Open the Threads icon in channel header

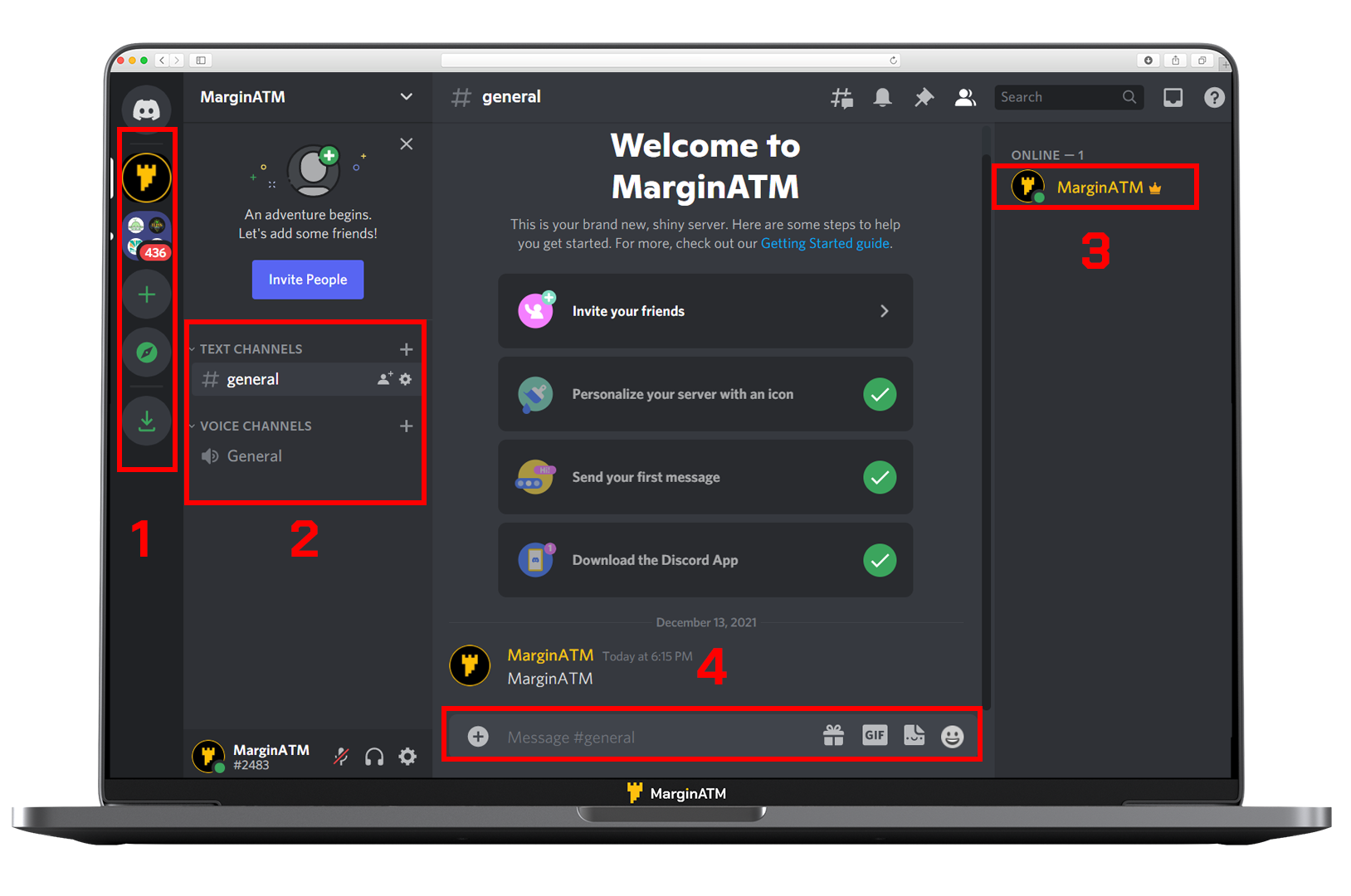pyautogui.click(x=841, y=98)
